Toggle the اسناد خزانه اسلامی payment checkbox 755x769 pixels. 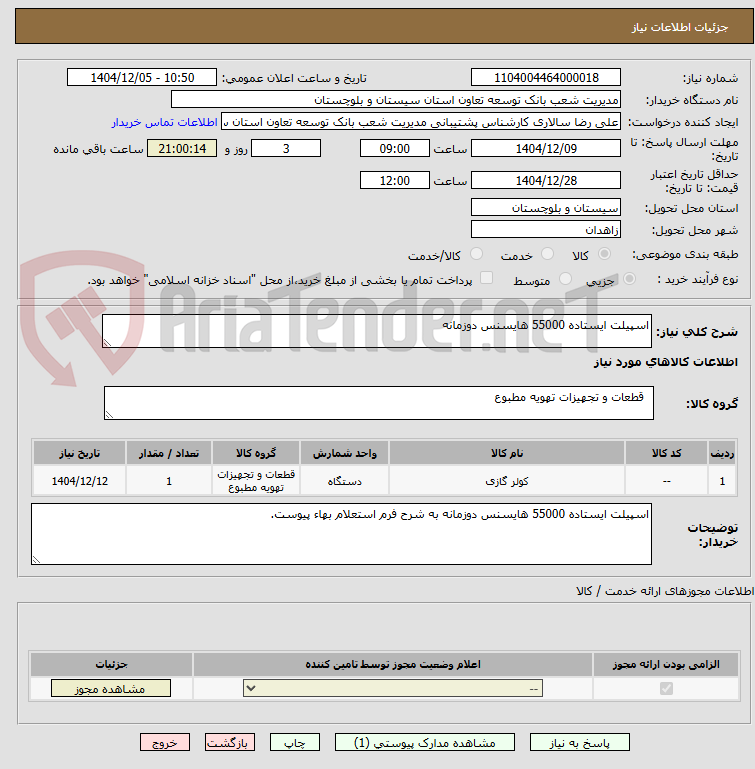click(486, 278)
